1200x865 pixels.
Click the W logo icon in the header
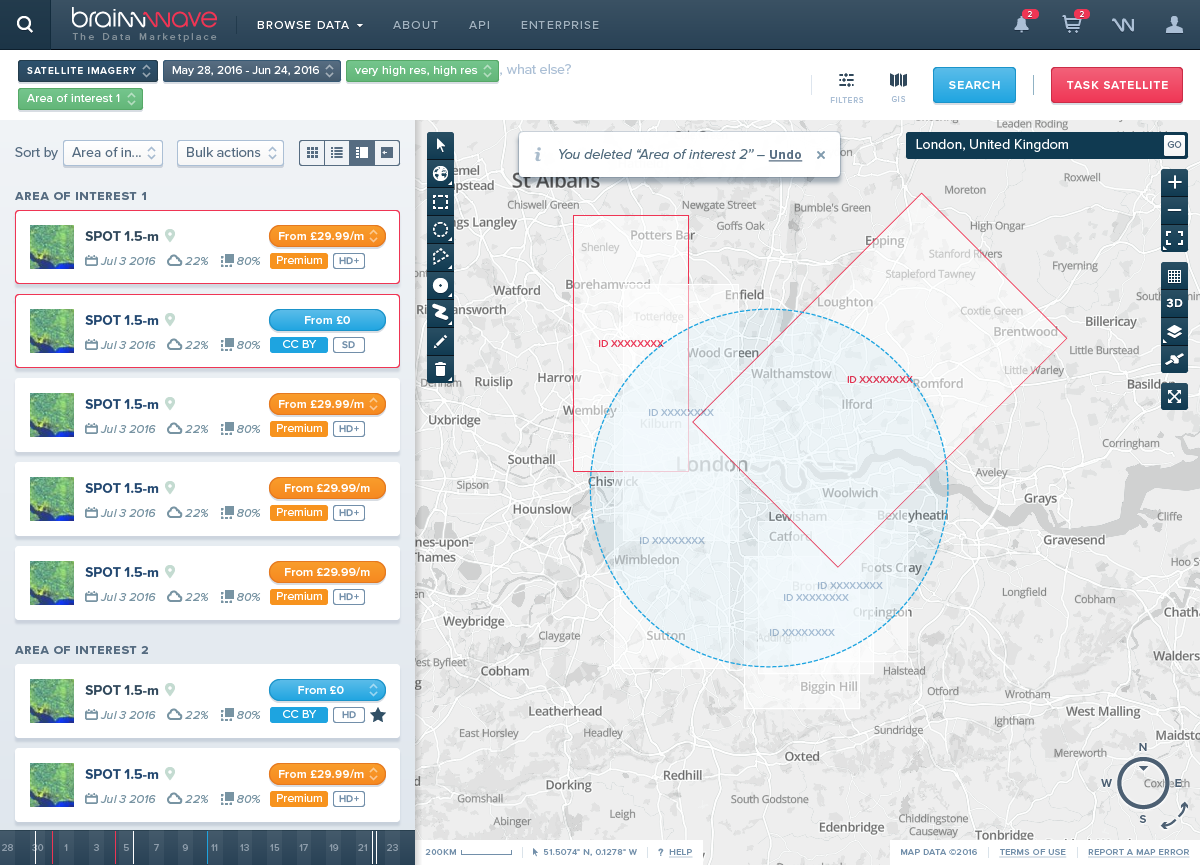click(x=1123, y=25)
